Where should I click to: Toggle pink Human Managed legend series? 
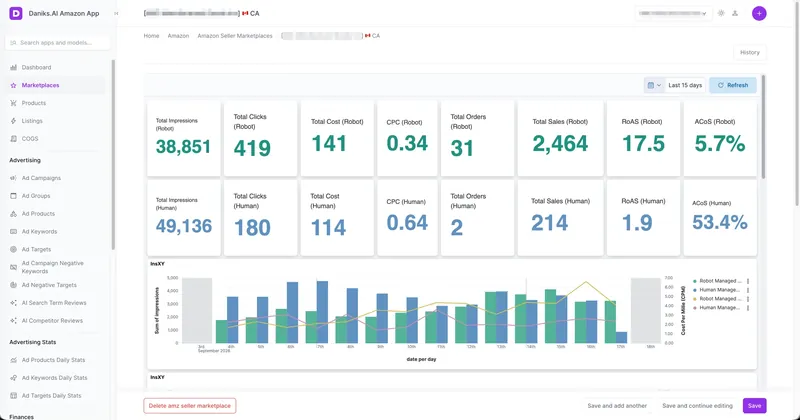tap(715, 308)
